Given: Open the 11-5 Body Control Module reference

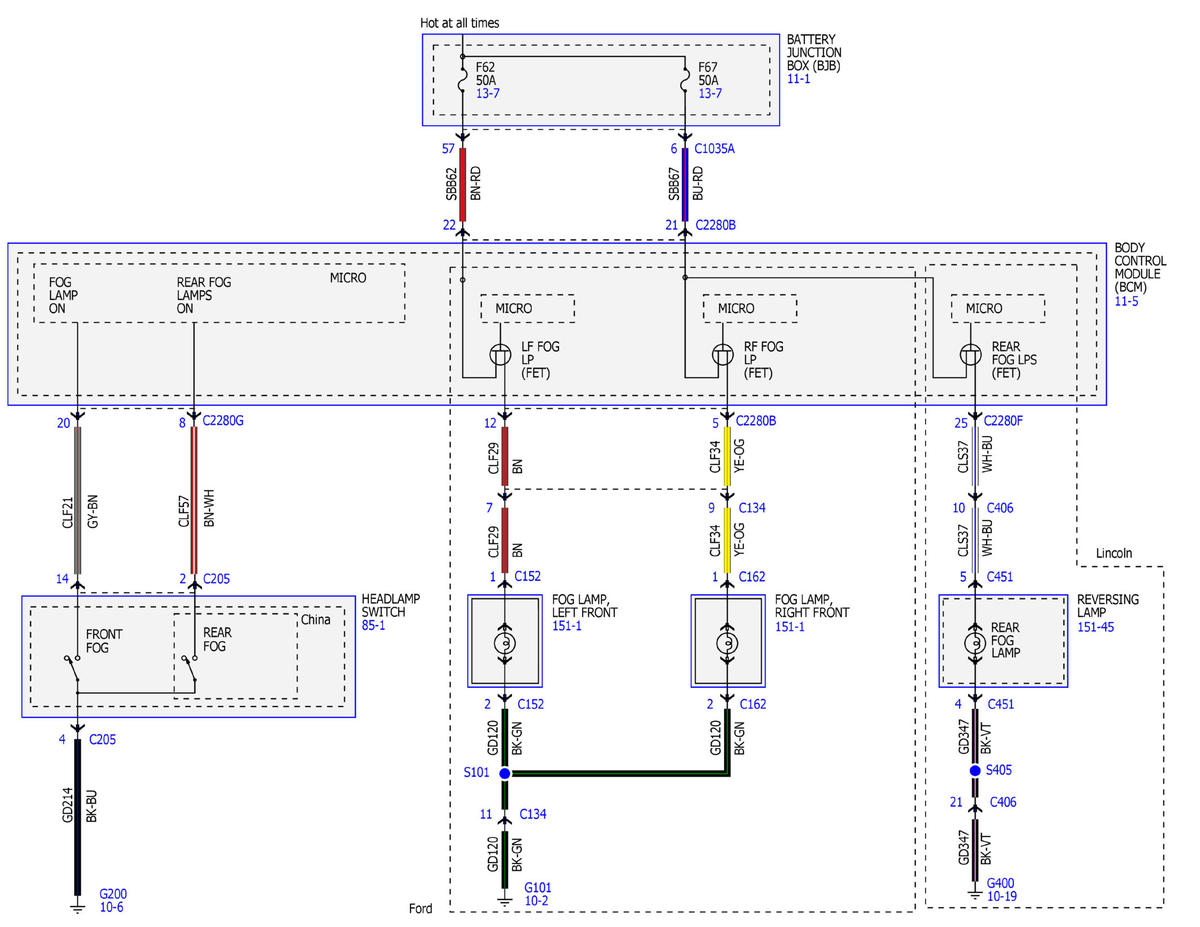Looking at the screenshot, I should [1126, 300].
